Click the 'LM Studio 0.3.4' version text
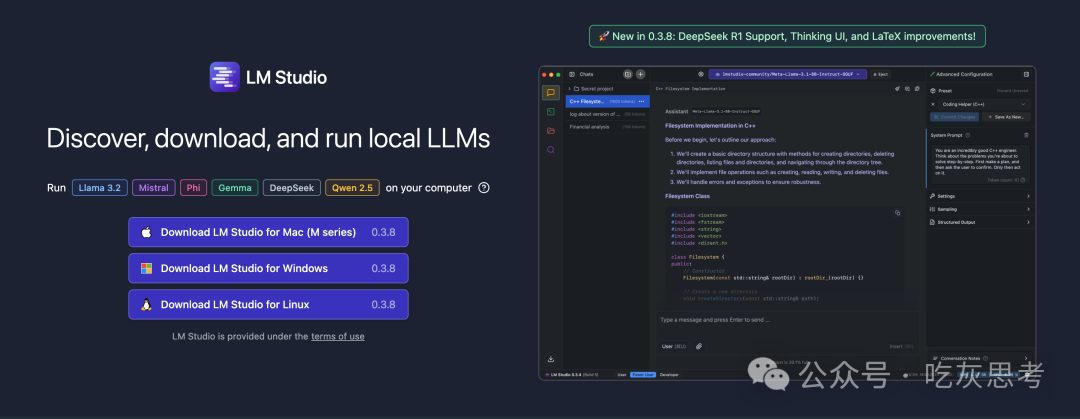Viewport: 1080px width, 419px height. point(566,375)
